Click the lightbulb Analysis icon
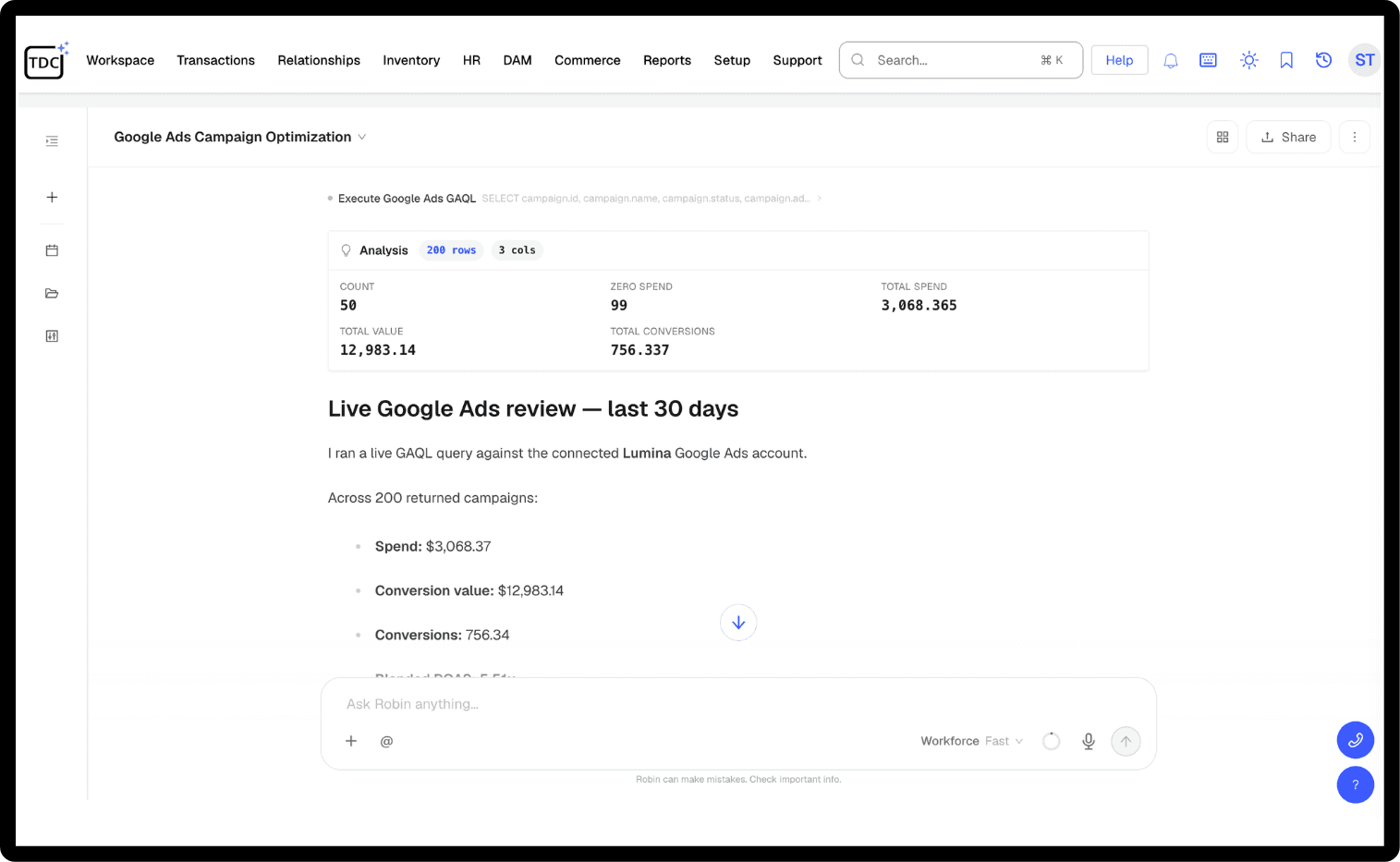This screenshot has width=1400, height=862. [x=347, y=250]
